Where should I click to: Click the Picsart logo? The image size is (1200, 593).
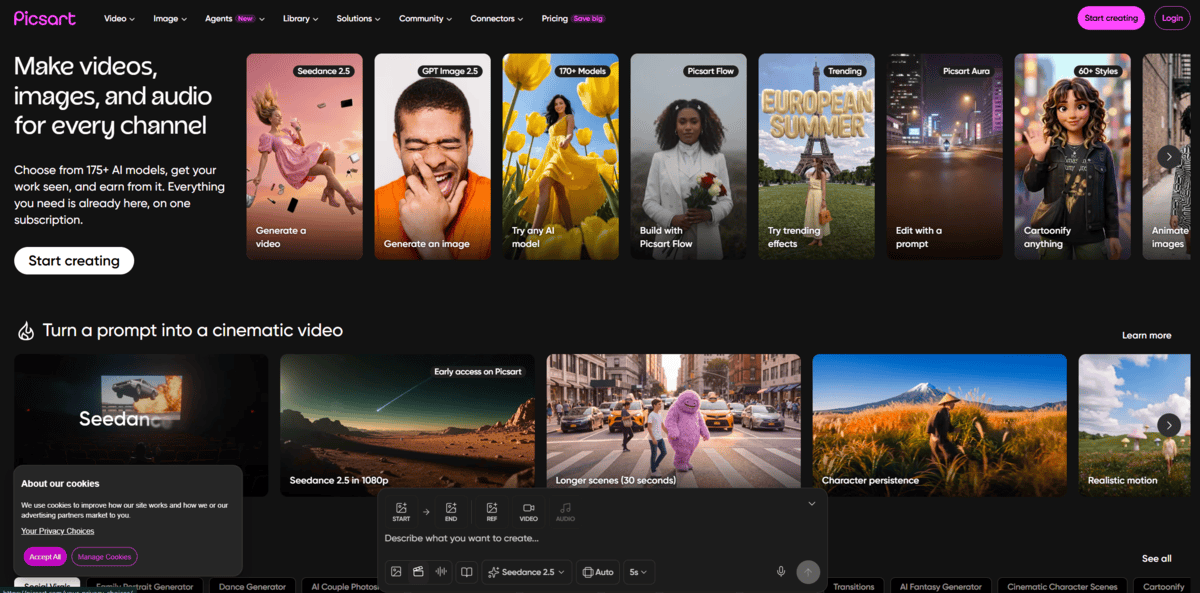point(45,18)
